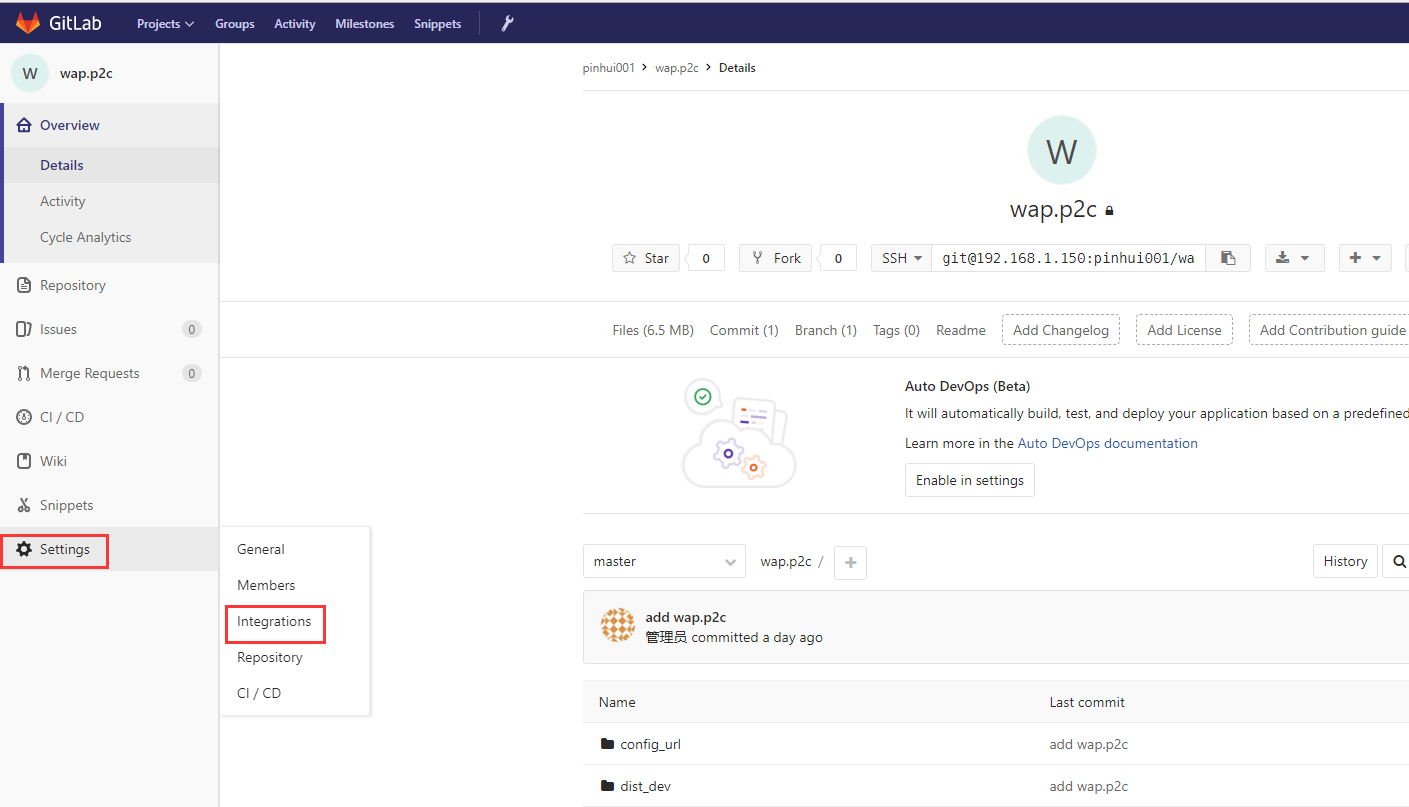This screenshot has height=807, width=1409.
Task: Click Add Contribution guide button
Action: 1330,330
